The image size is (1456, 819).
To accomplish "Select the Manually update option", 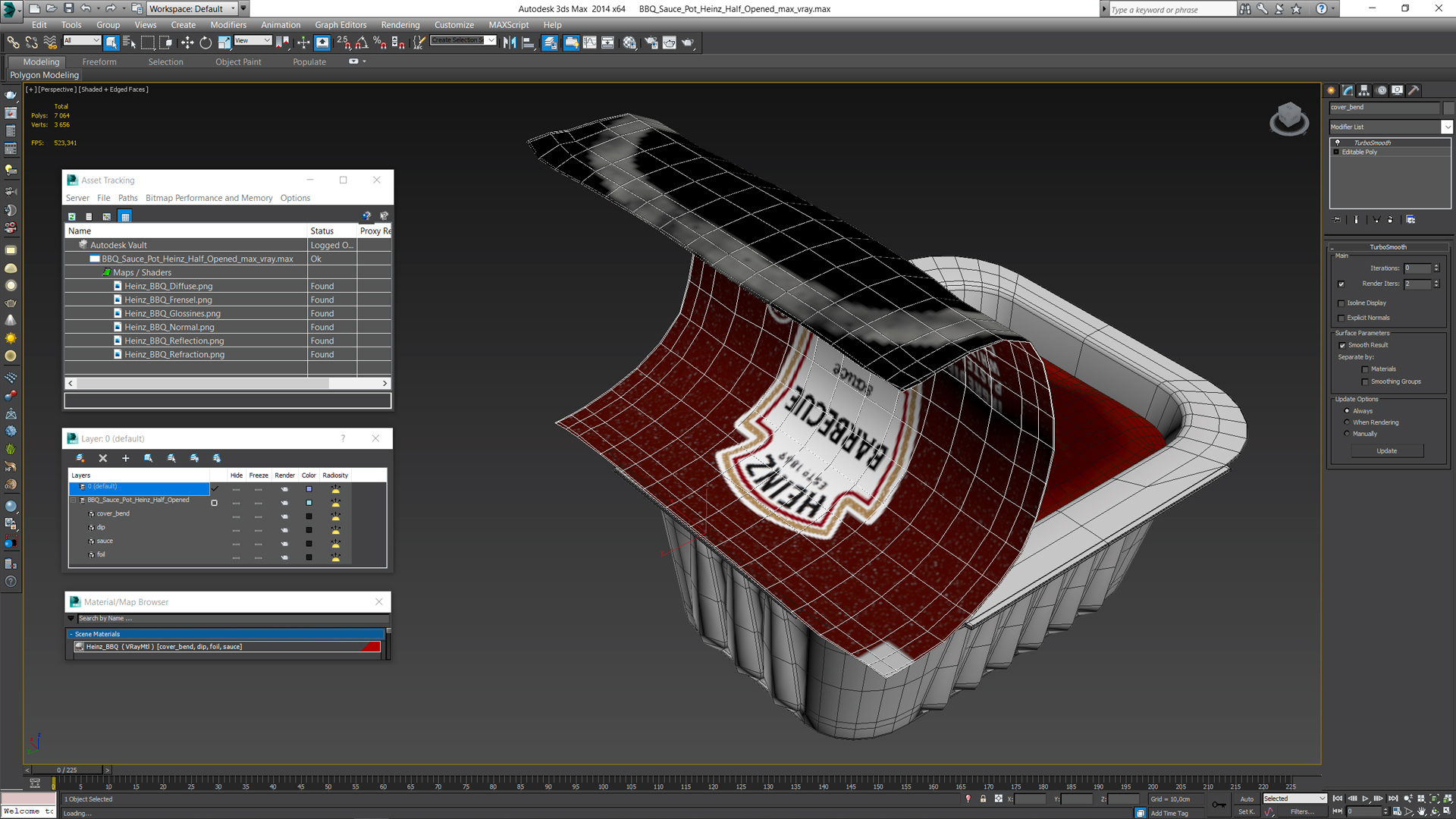I will [x=1347, y=434].
